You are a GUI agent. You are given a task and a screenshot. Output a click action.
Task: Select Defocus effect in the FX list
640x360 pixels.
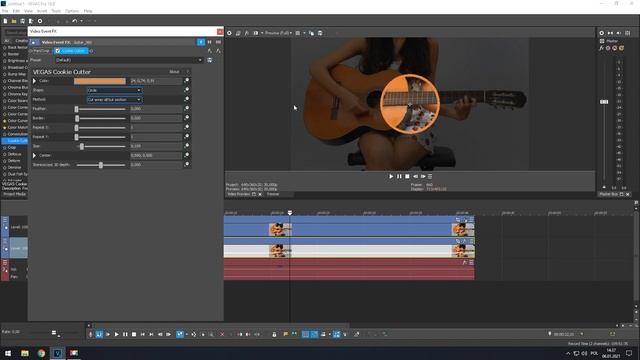point(14,154)
